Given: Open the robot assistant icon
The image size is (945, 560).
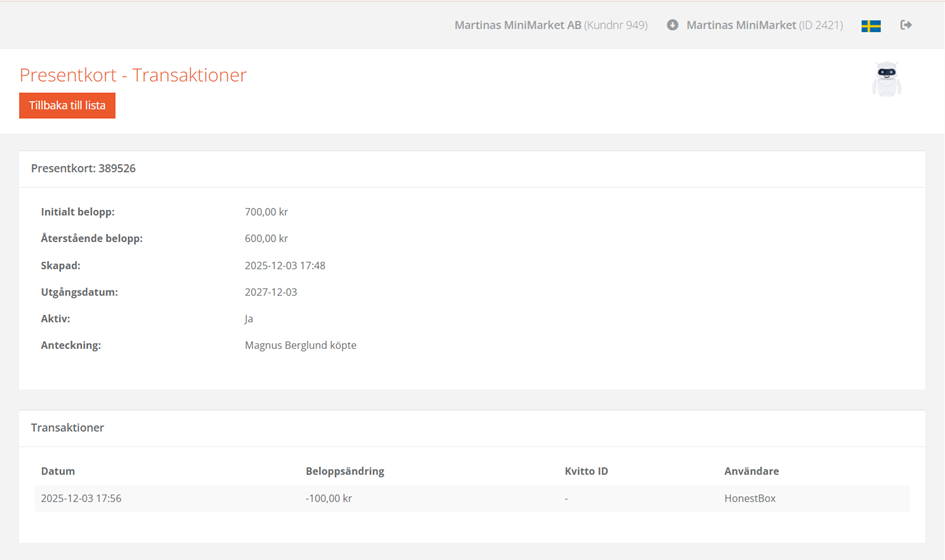Looking at the screenshot, I should [886, 80].
